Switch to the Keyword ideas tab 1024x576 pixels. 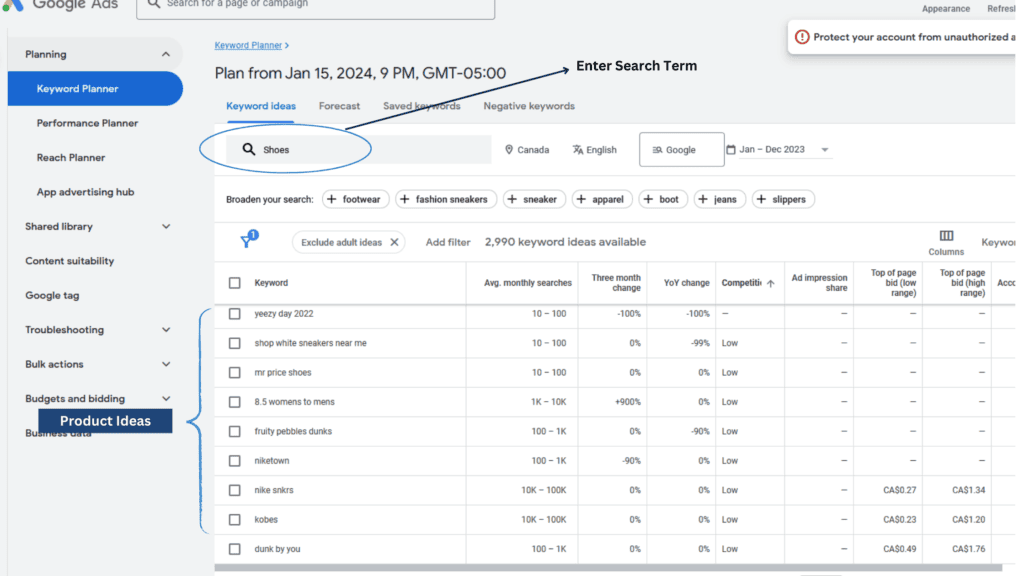(x=261, y=106)
